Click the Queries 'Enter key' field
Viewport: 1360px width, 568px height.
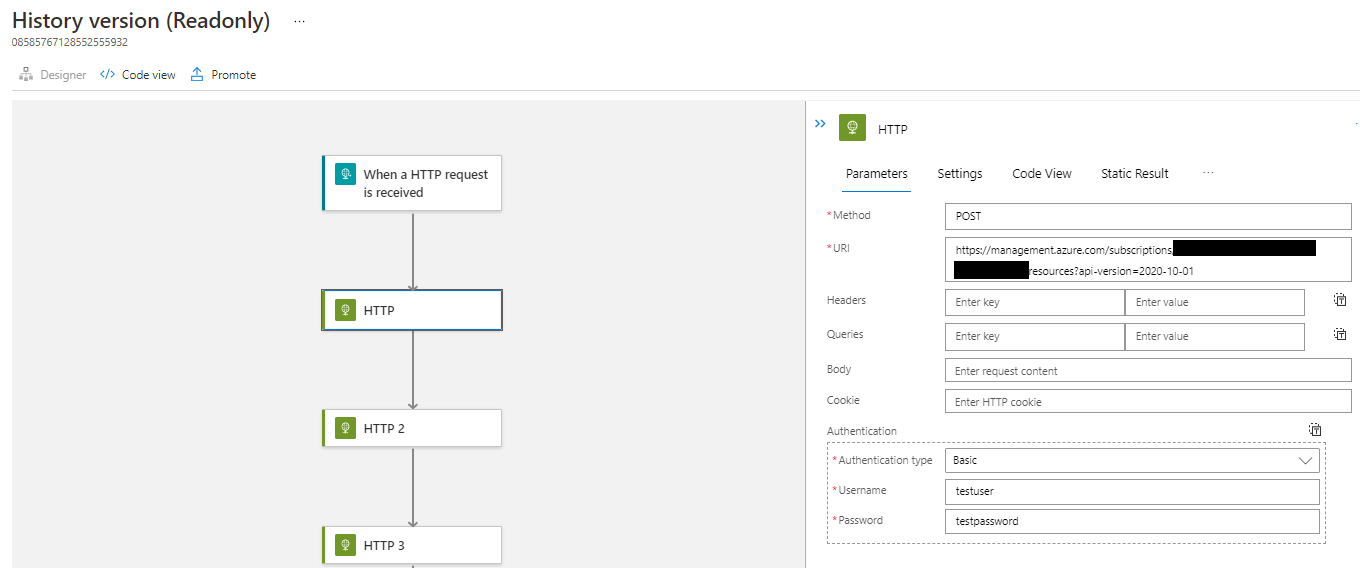click(1034, 336)
